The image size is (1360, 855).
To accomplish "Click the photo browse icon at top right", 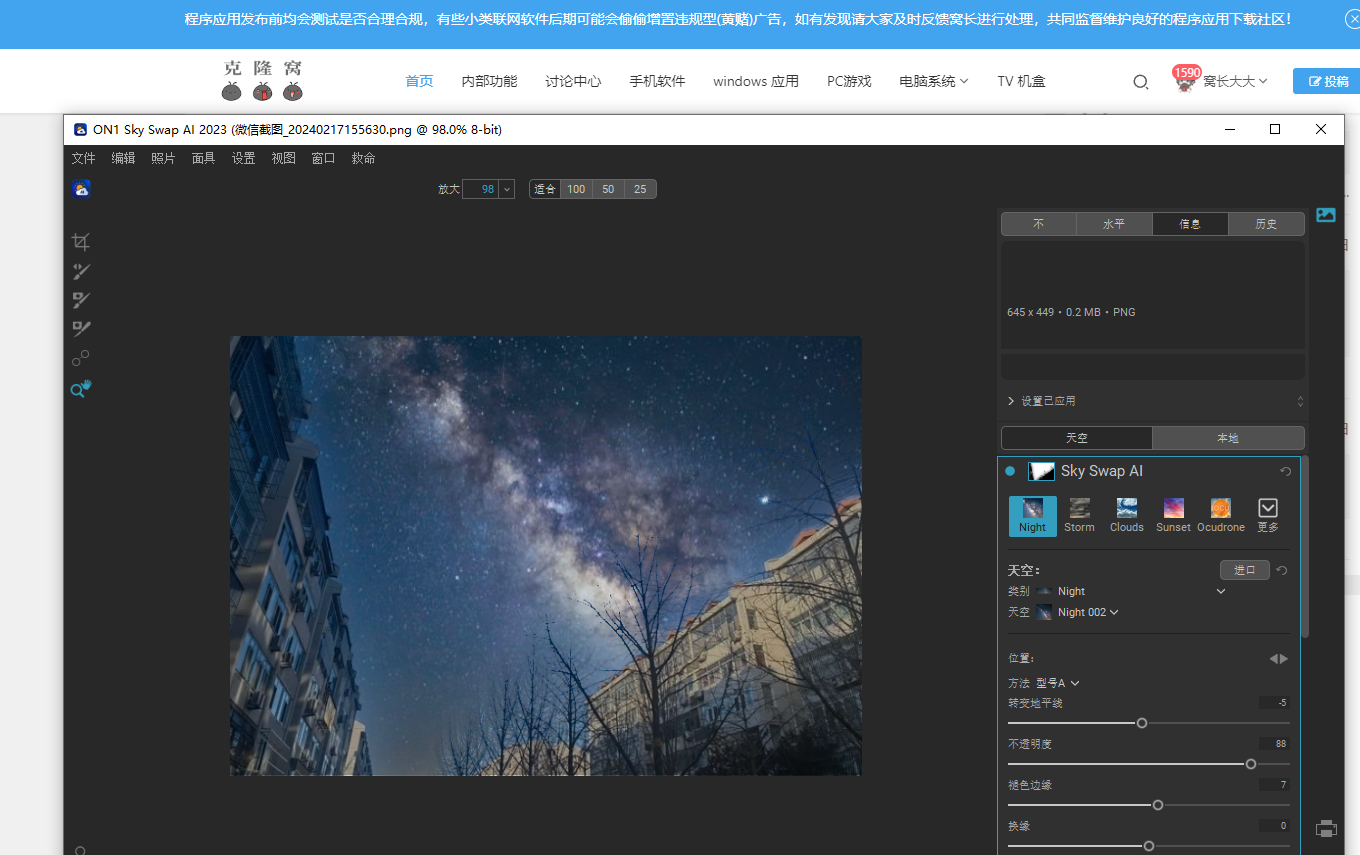I will 1326,214.
